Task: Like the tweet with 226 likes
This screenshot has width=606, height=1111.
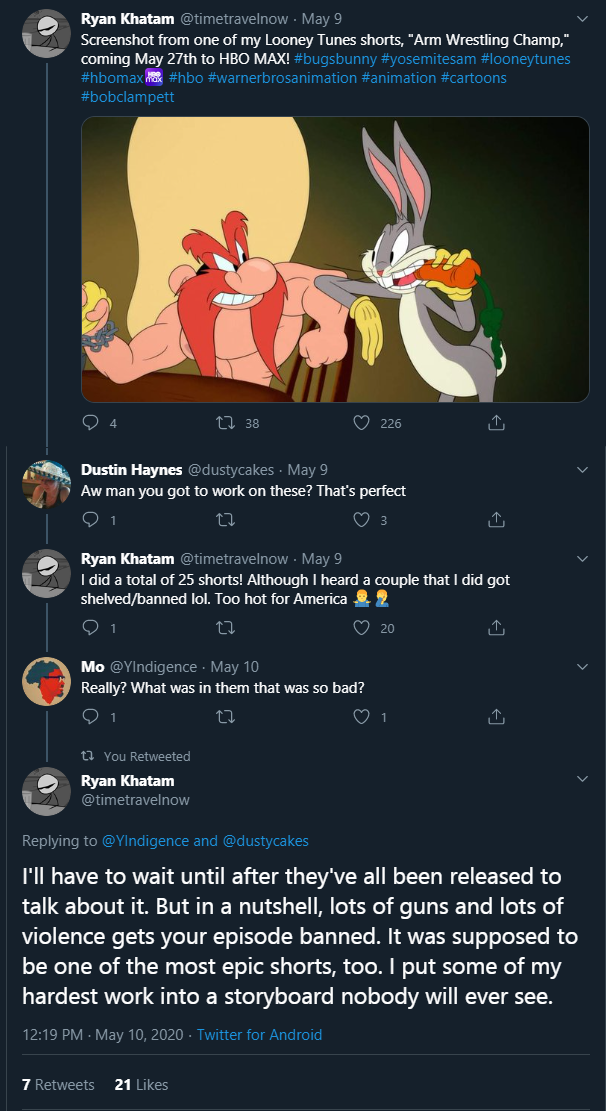Action: tap(363, 423)
